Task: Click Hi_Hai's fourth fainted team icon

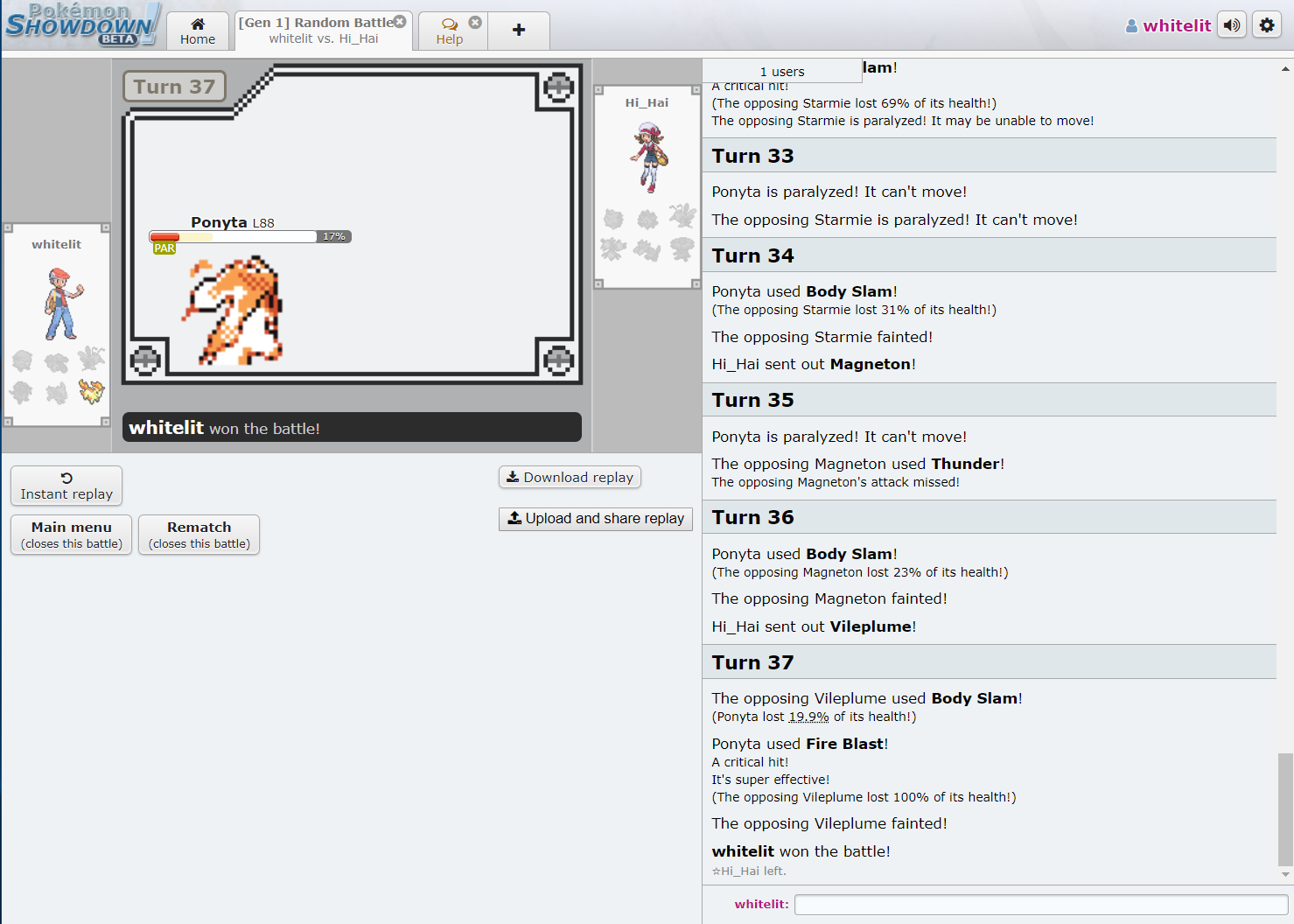Action: [x=613, y=249]
